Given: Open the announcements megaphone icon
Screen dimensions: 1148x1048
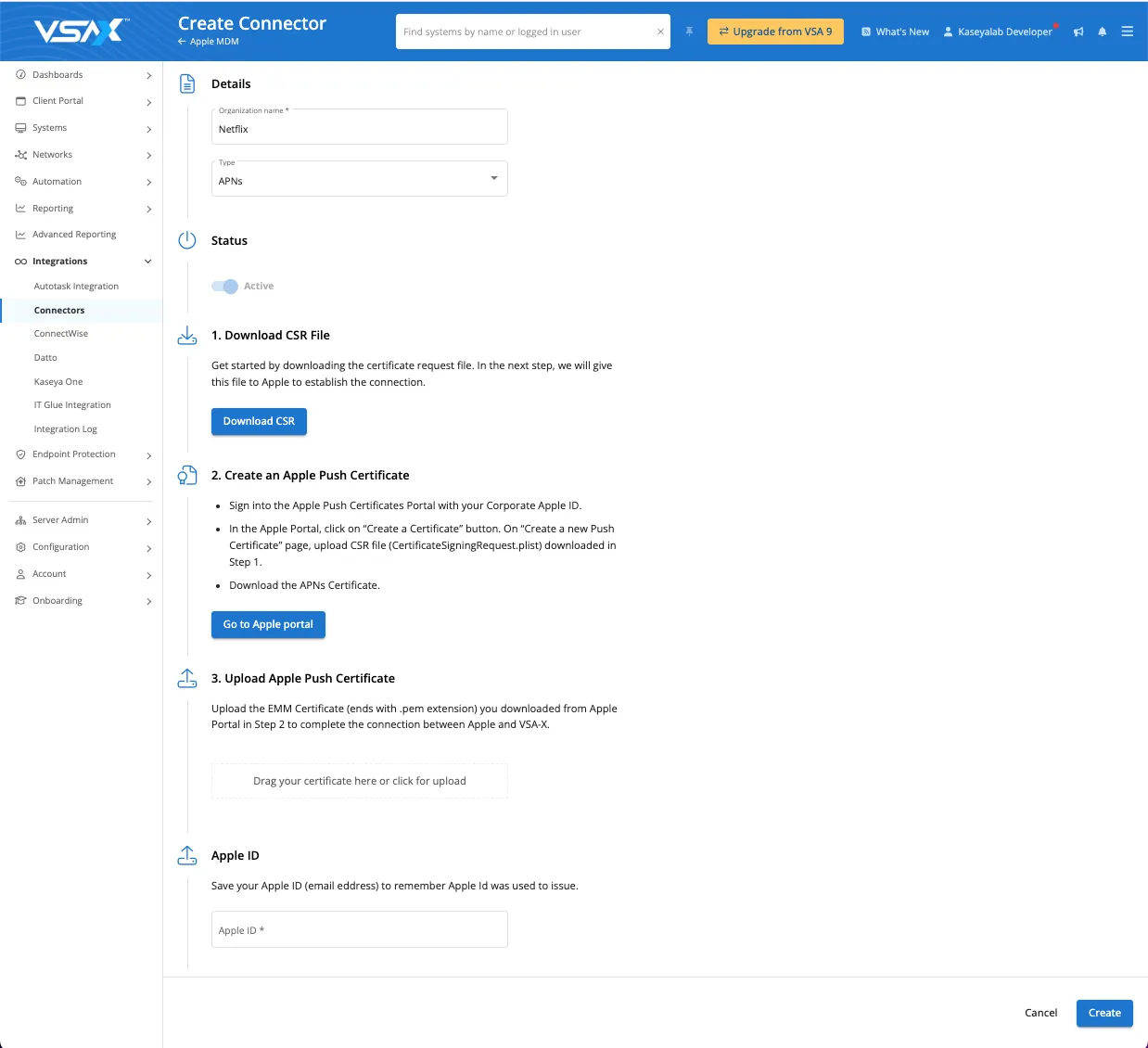Looking at the screenshot, I should pyautogui.click(x=1078, y=32).
